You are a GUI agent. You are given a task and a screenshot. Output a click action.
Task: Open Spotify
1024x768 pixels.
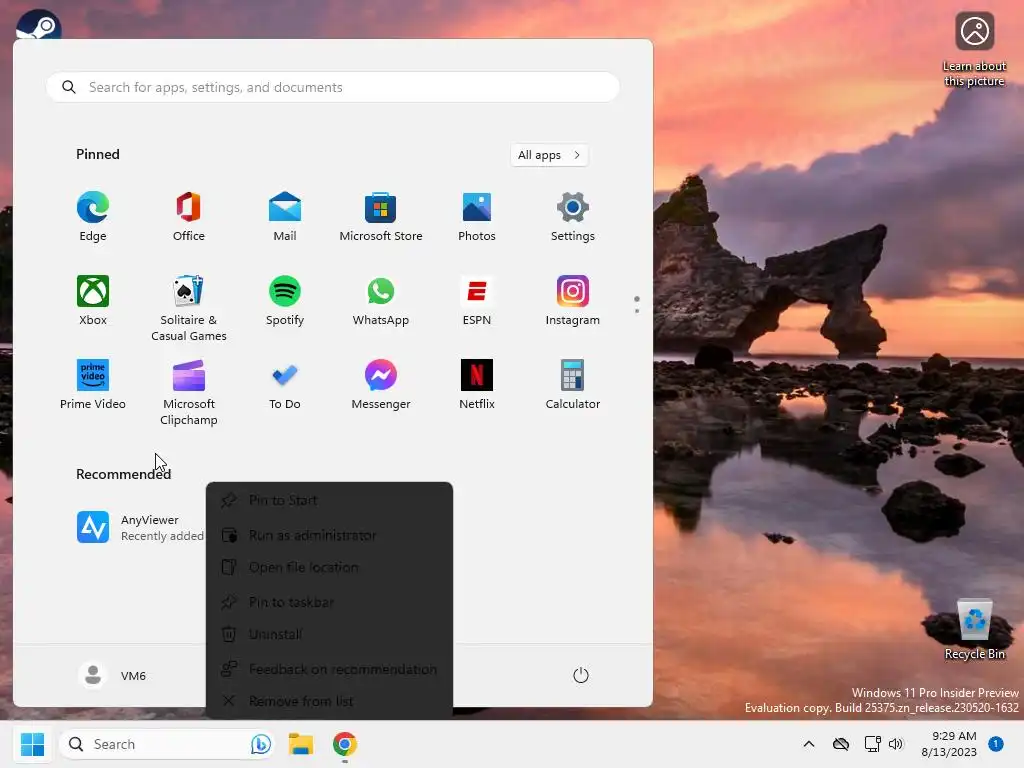(x=285, y=300)
